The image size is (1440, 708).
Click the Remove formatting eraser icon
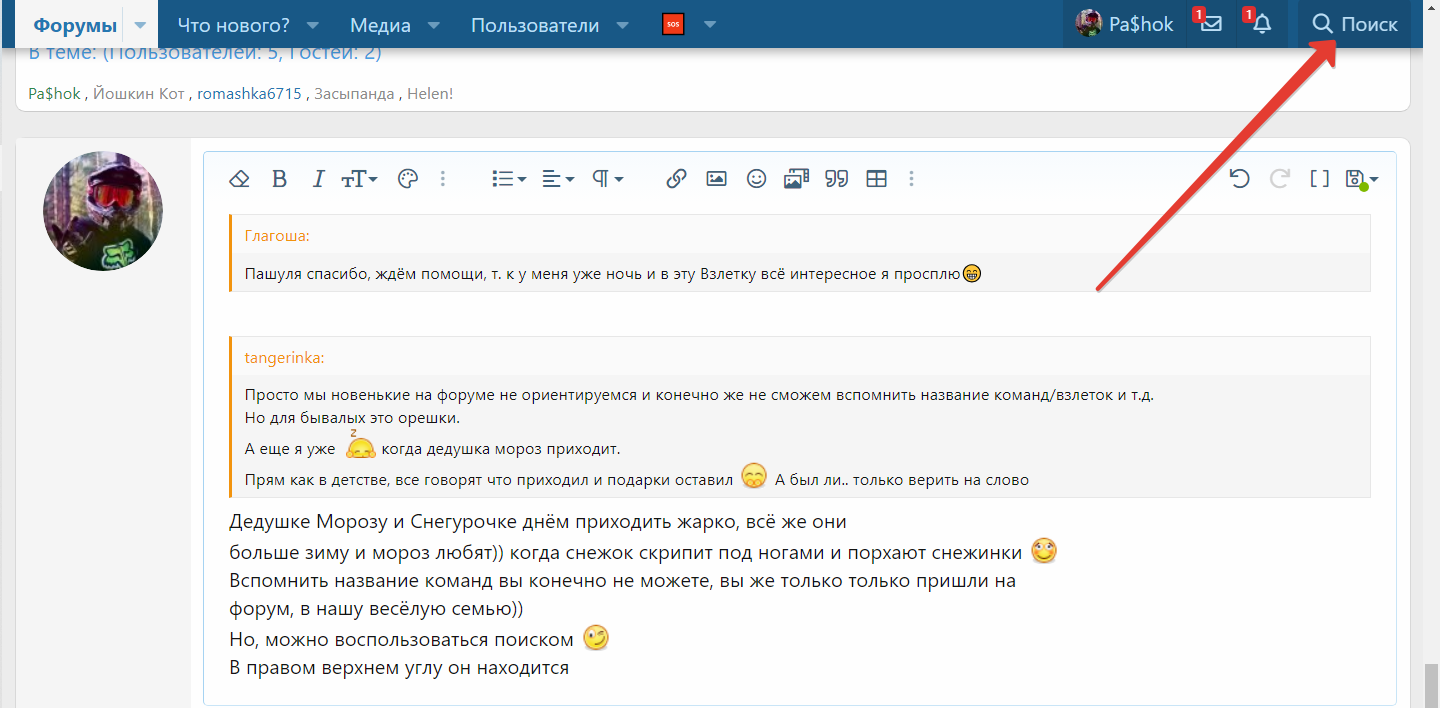point(239,179)
